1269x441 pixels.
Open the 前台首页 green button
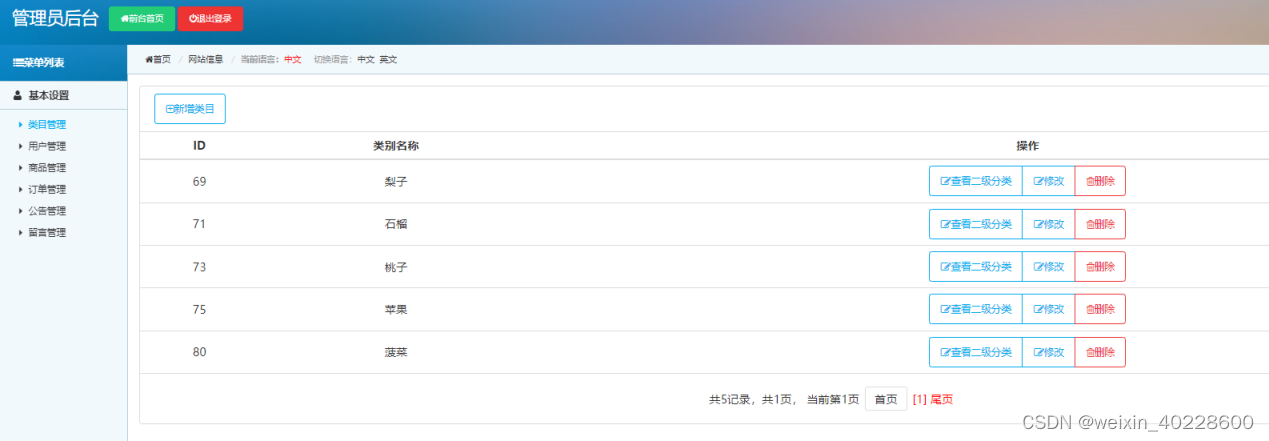click(141, 19)
